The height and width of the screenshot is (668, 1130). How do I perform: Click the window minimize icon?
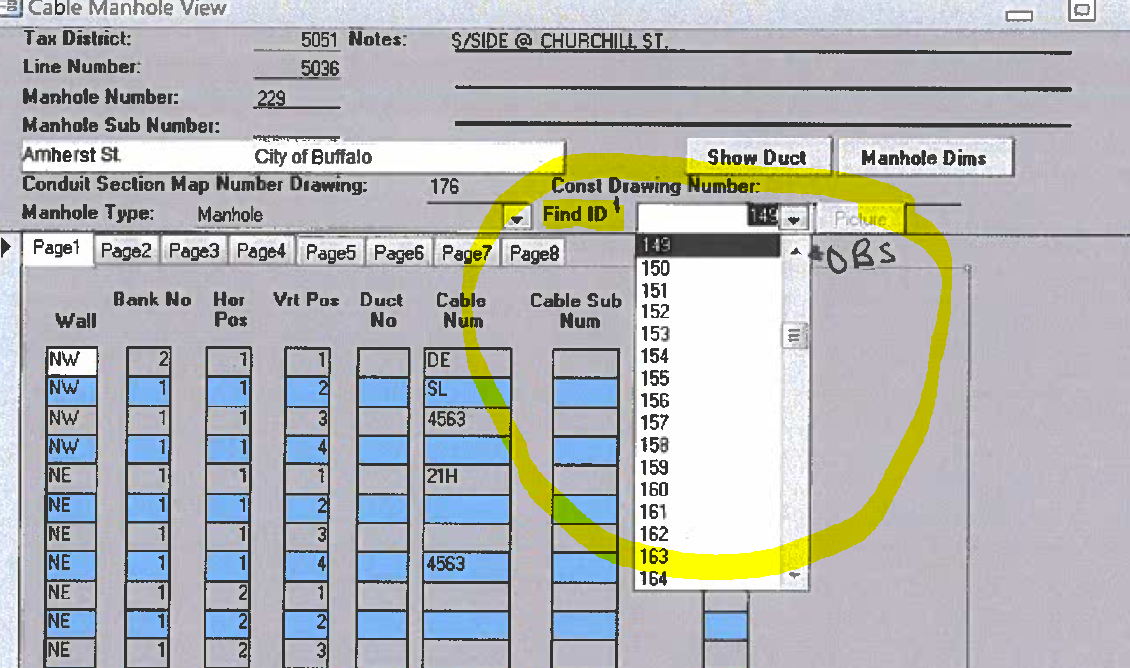click(x=1019, y=14)
